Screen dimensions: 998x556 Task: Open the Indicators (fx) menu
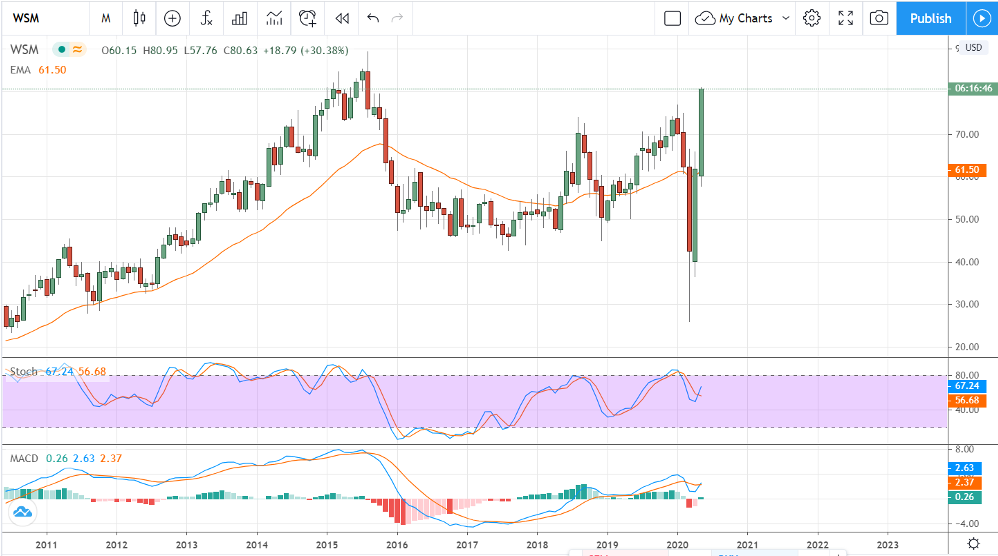pos(206,18)
